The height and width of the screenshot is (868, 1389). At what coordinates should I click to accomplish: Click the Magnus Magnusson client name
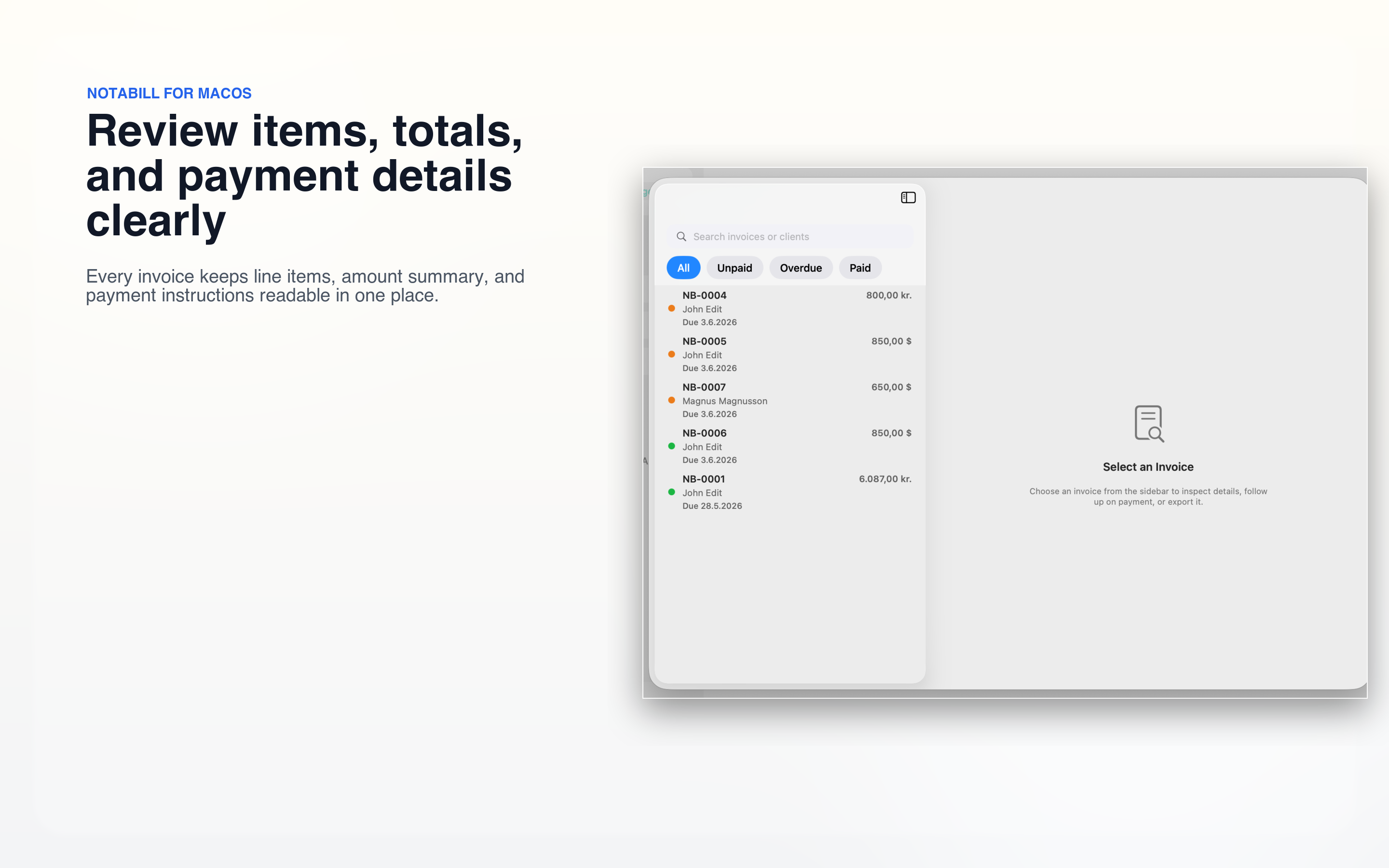[724, 401]
